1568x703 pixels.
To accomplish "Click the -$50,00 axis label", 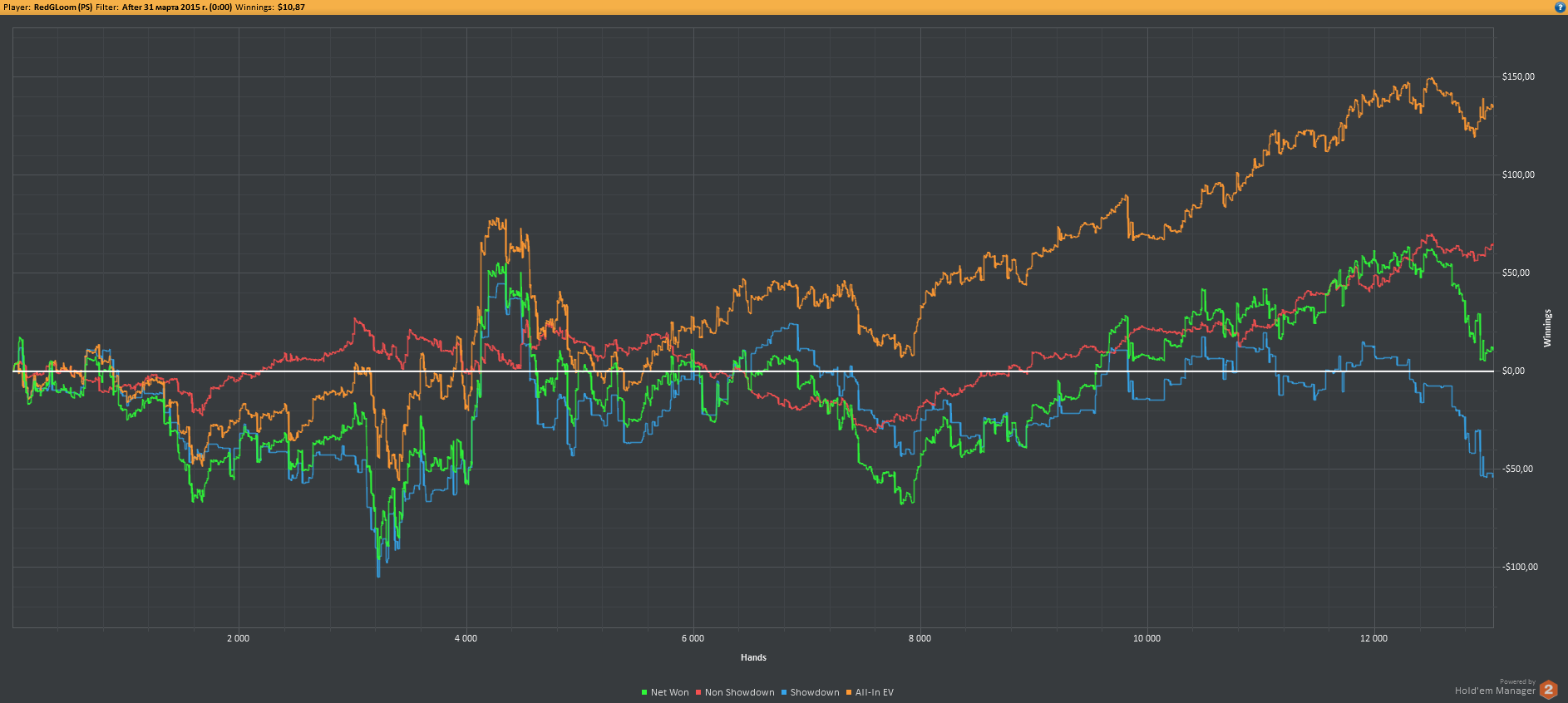I will [1517, 469].
